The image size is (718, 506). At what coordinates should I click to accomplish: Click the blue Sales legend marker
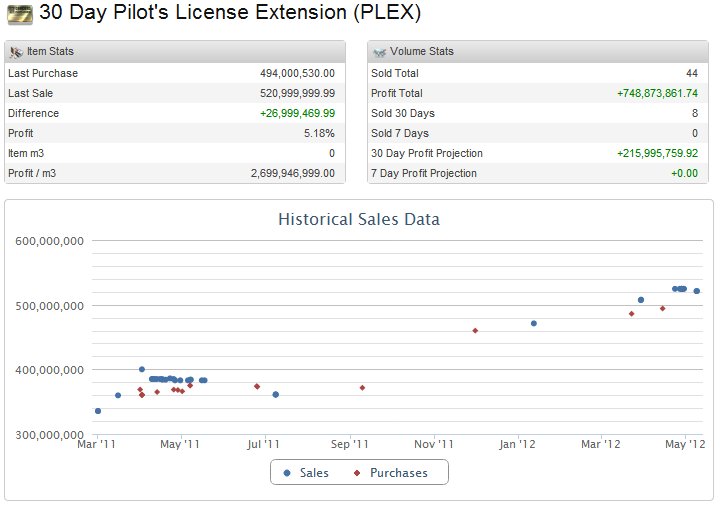pos(288,473)
